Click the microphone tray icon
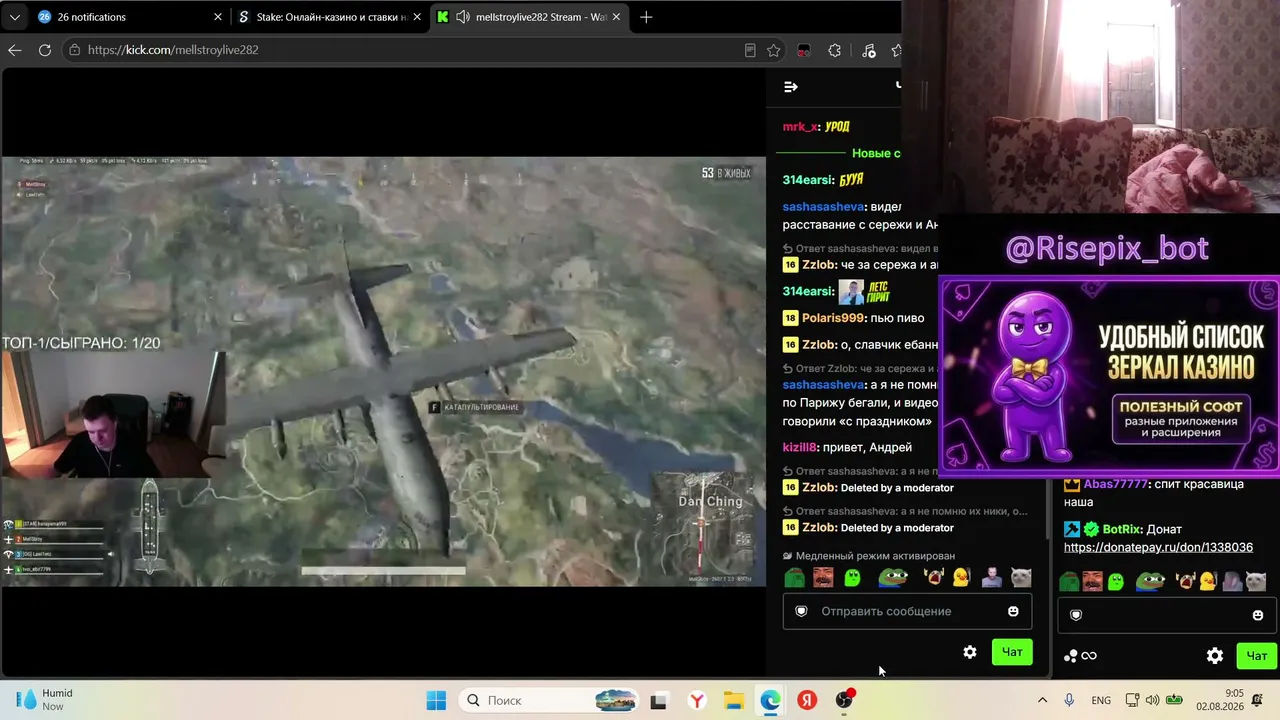The height and width of the screenshot is (720, 1280). pos(1069,701)
